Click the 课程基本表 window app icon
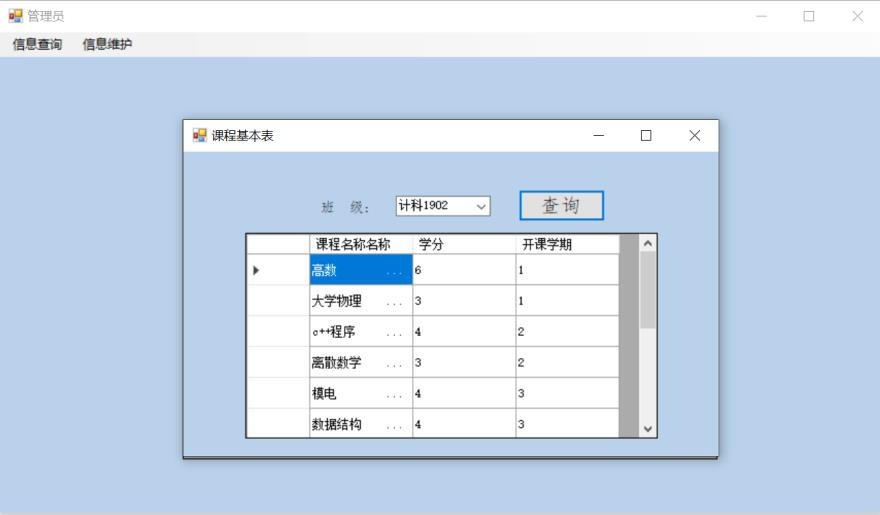 coord(199,135)
